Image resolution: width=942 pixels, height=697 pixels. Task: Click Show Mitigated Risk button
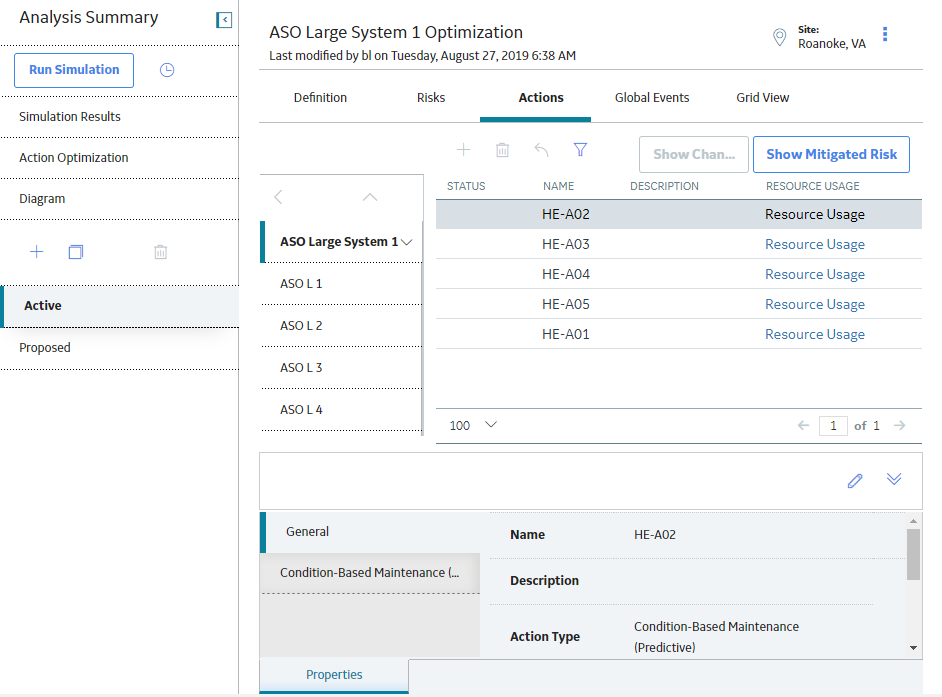(831, 154)
